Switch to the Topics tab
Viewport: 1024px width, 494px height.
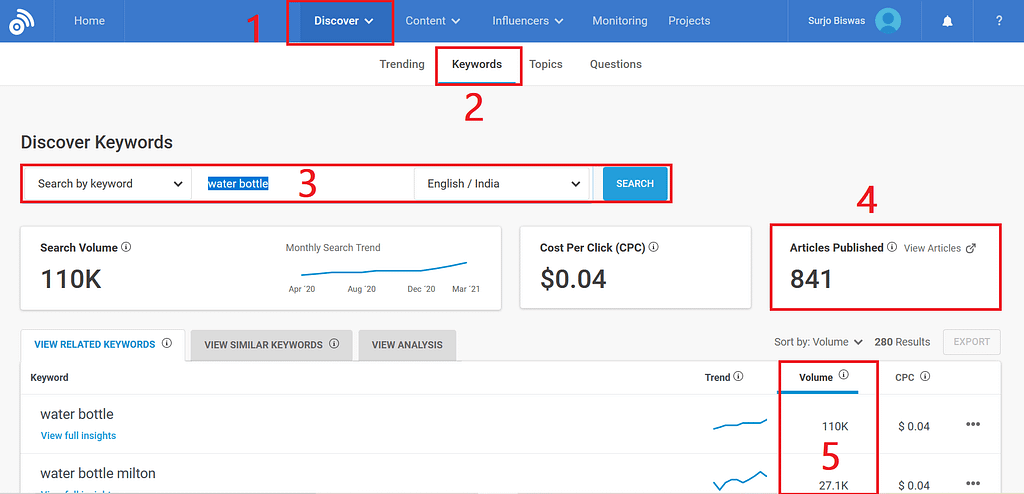[x=546, y=64]
